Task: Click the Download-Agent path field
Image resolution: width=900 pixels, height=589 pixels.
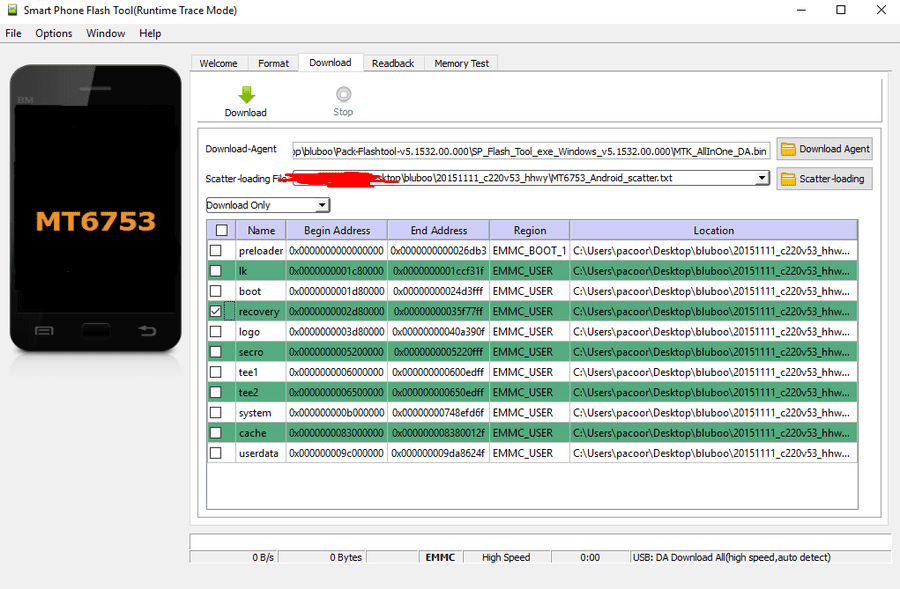Action: 531,151
